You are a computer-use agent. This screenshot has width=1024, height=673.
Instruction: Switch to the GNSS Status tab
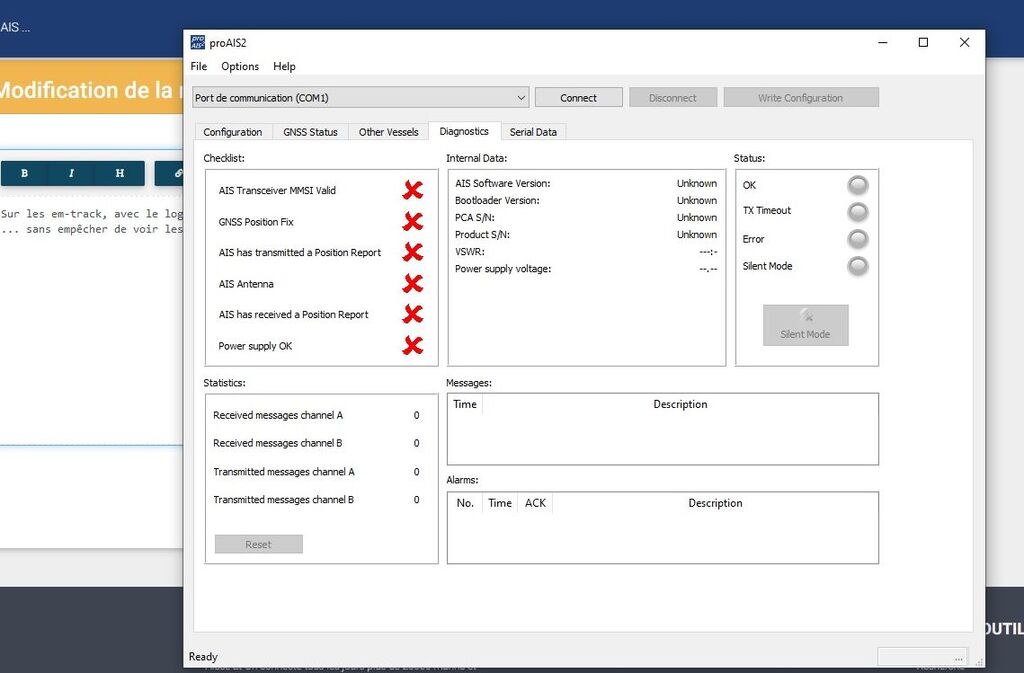coord(310,132)
